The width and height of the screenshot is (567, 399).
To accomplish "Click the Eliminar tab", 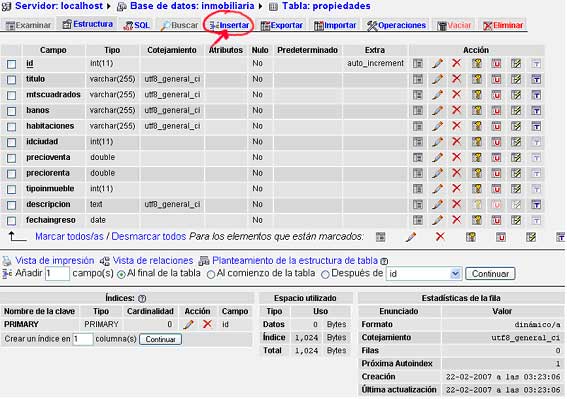I will point(503,25).
